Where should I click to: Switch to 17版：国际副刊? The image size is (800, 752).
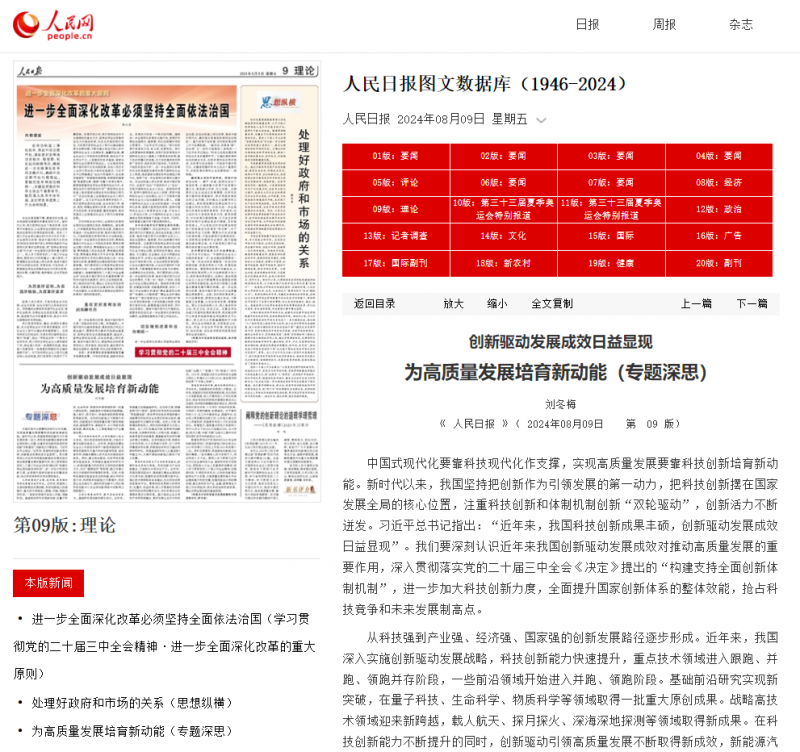pos(396,263)
